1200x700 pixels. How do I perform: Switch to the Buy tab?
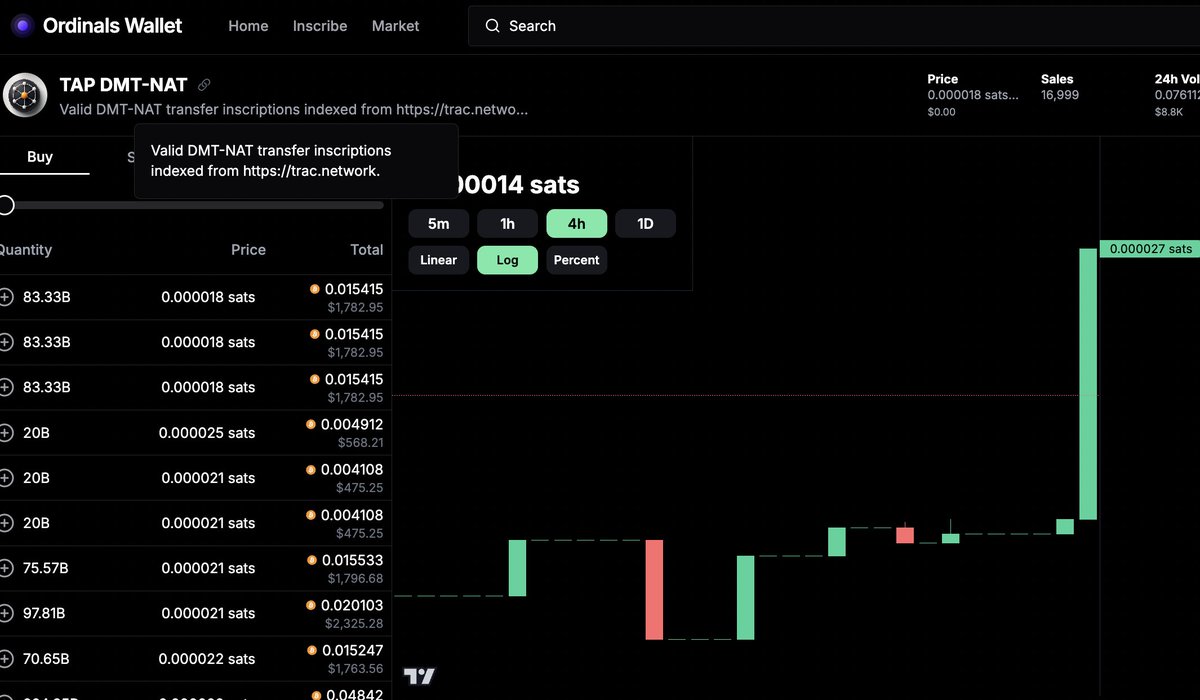(x=40, y=157)
